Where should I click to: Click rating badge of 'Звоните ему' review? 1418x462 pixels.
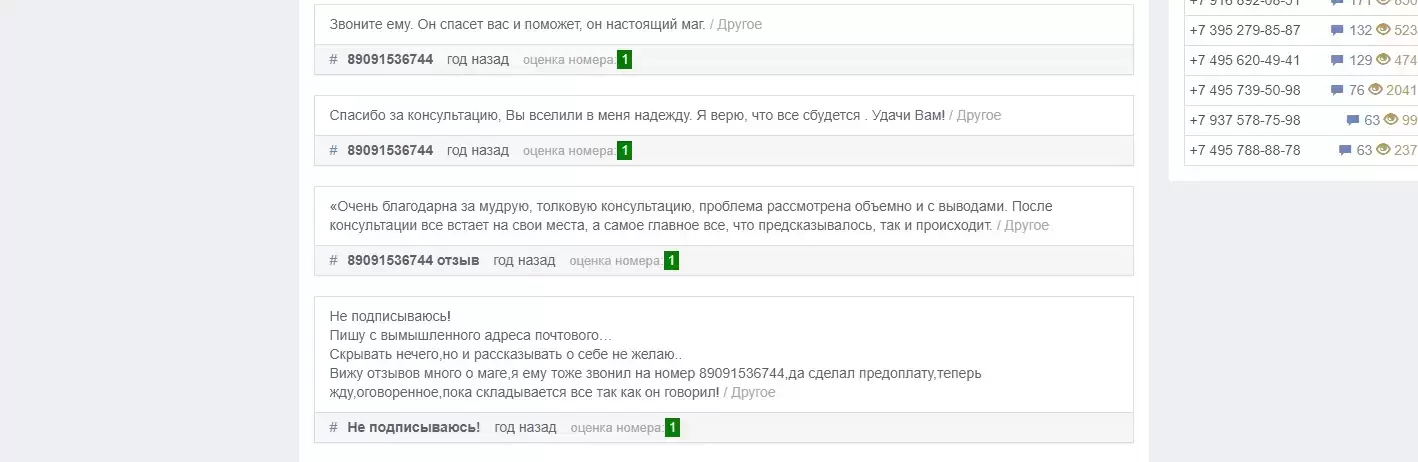624,60
